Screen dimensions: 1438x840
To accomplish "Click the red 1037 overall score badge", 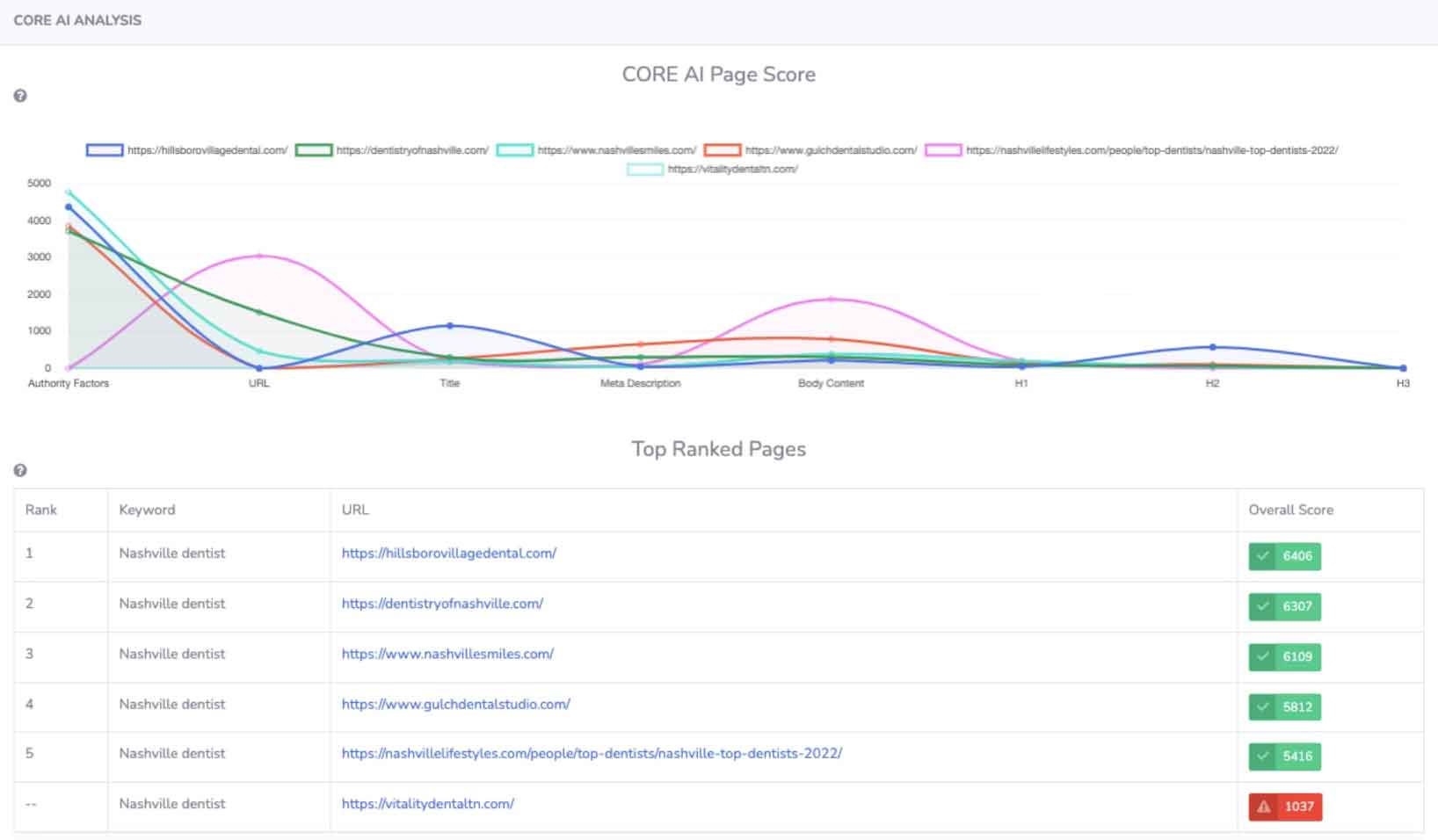I will pos(1285,807).
